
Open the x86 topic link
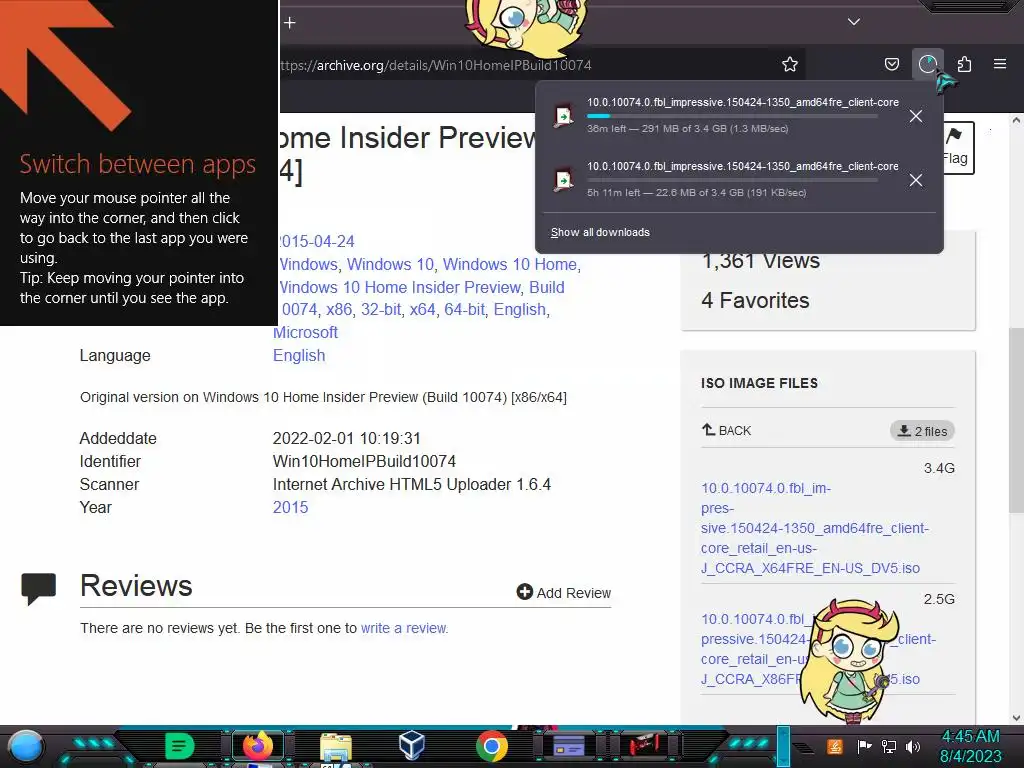[339, 310]
